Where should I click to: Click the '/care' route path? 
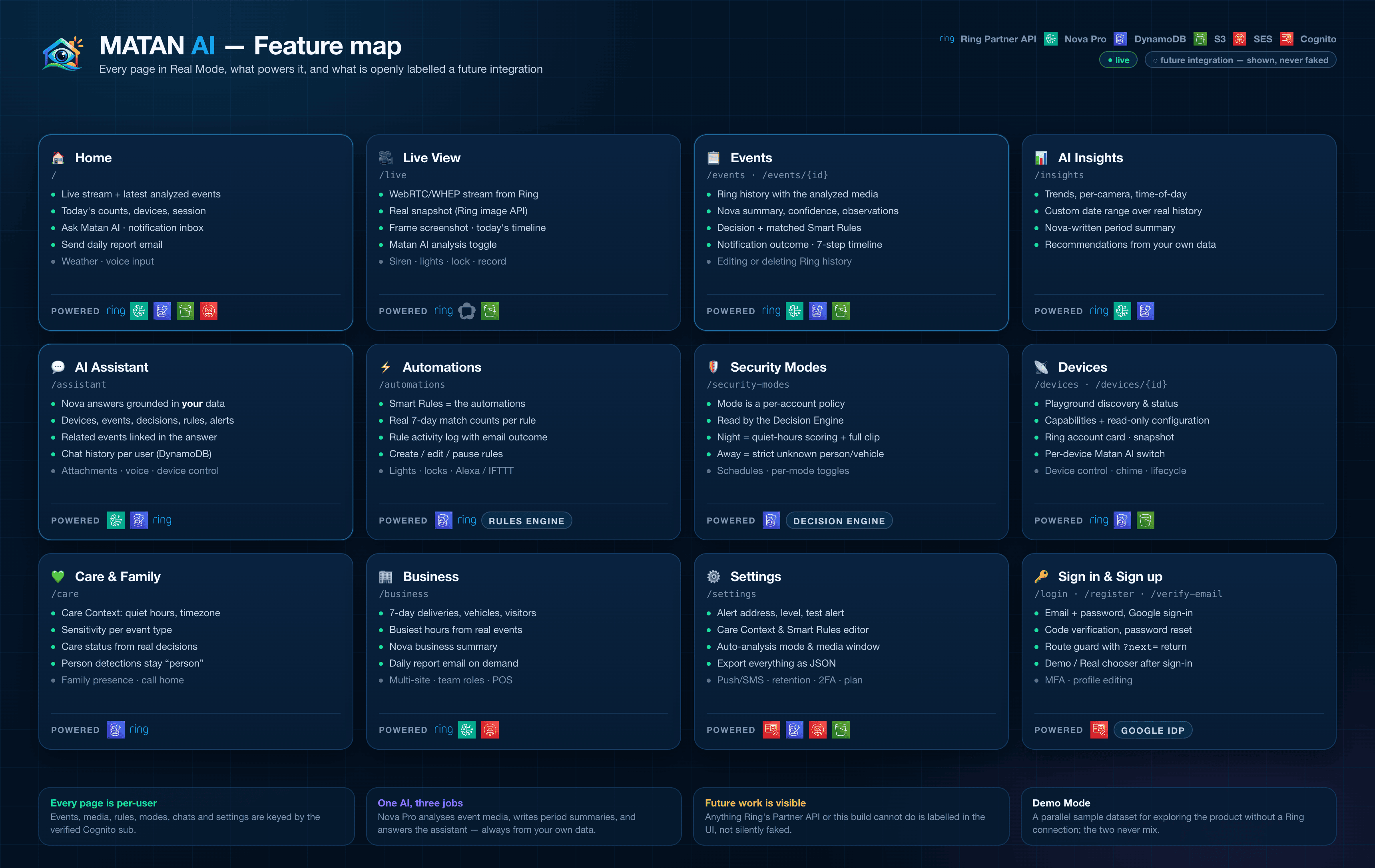coord(65,594)
